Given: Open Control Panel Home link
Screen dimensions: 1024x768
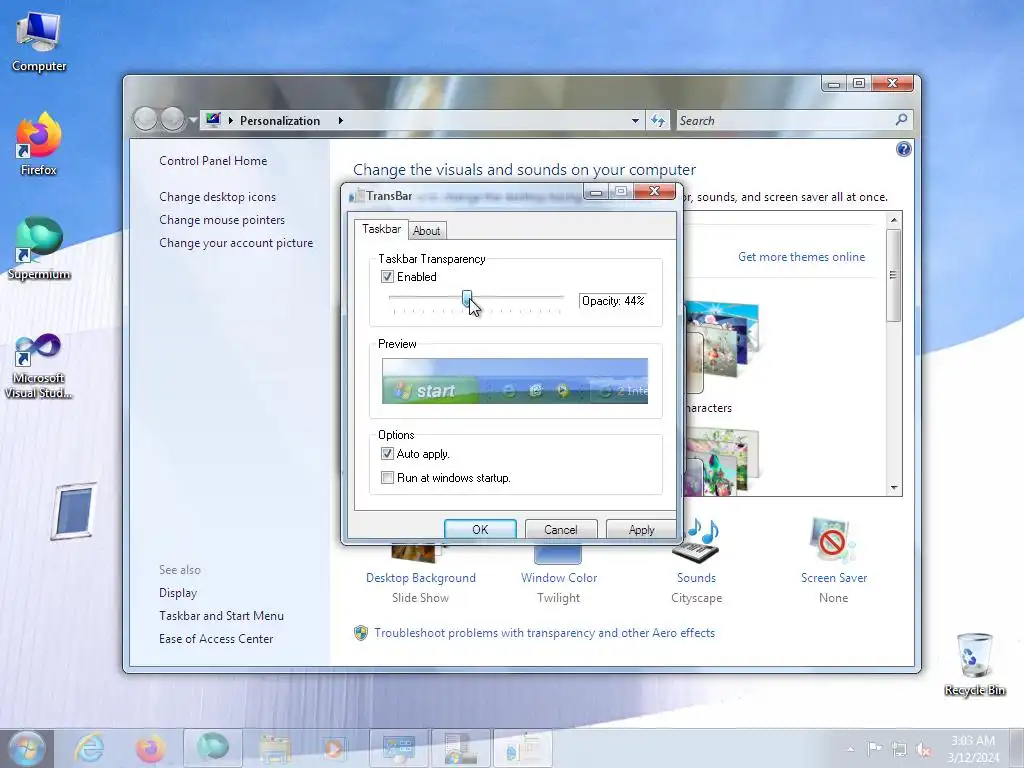Looking at the screenshot, I should coord(213,161).
